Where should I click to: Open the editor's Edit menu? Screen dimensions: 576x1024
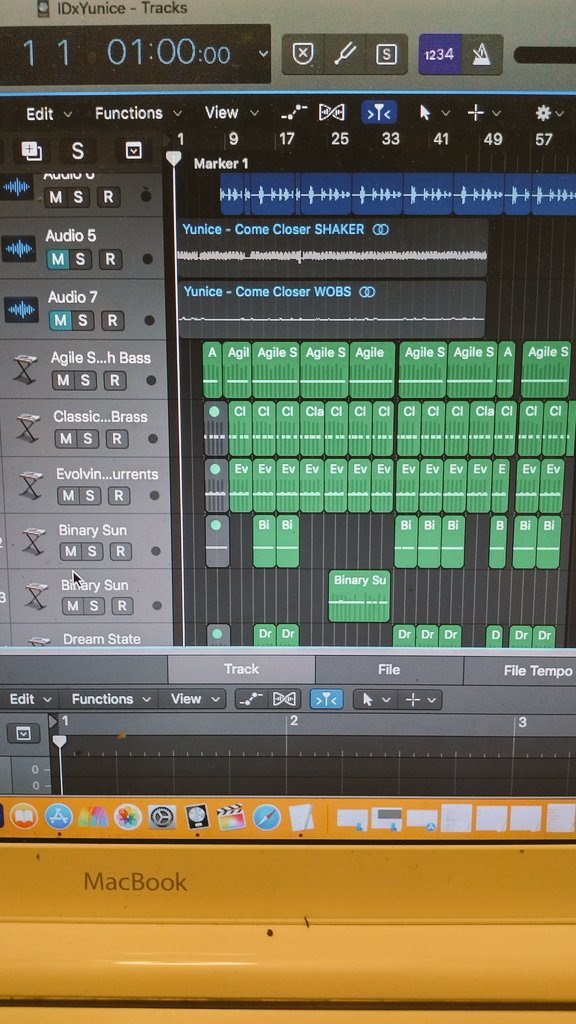tap(30, 699)
